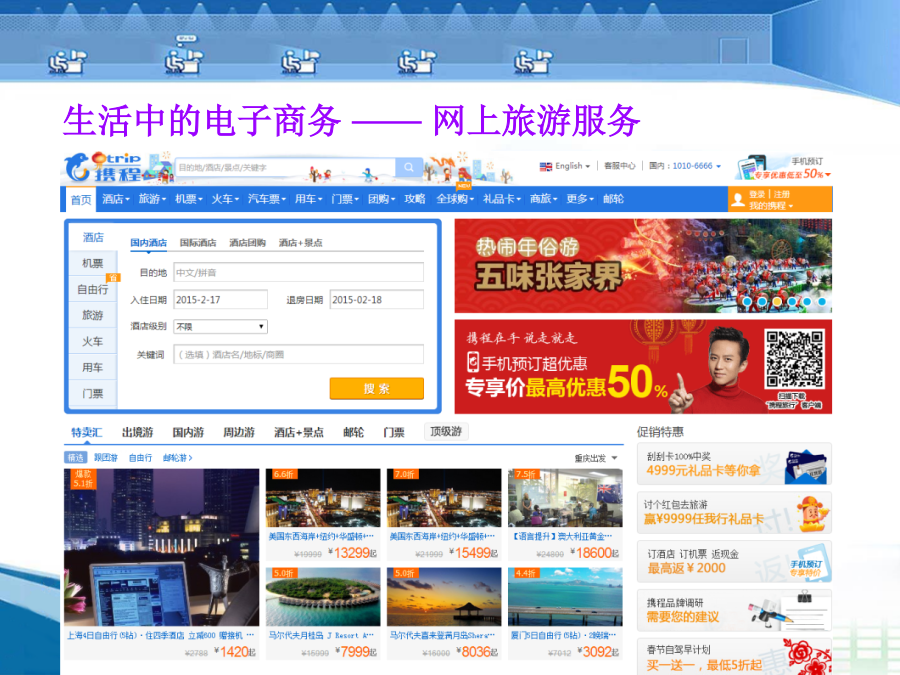Image resolution: width=900 pixels, height=675 pixels.
Task: Switch to 国际酒店 tab
Action: [198, 243]
